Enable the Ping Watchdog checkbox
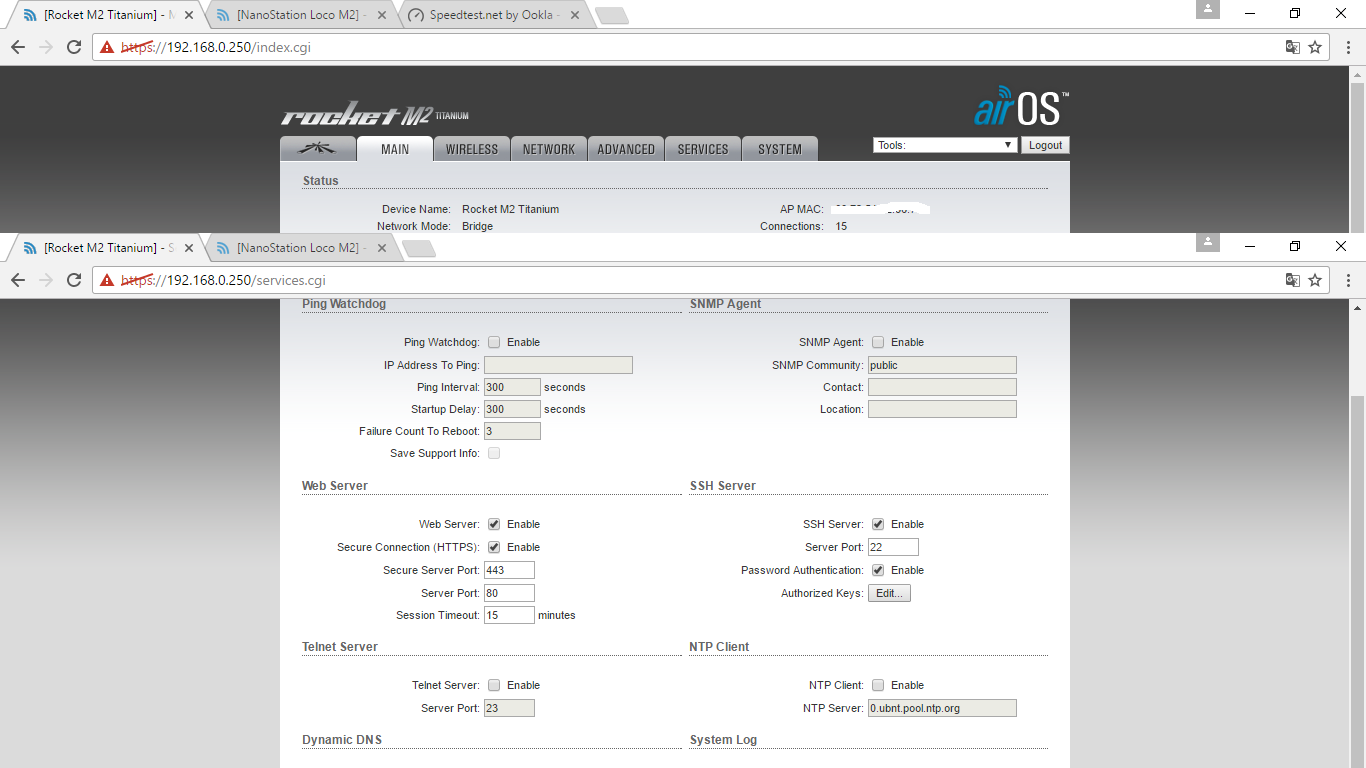 494,342
